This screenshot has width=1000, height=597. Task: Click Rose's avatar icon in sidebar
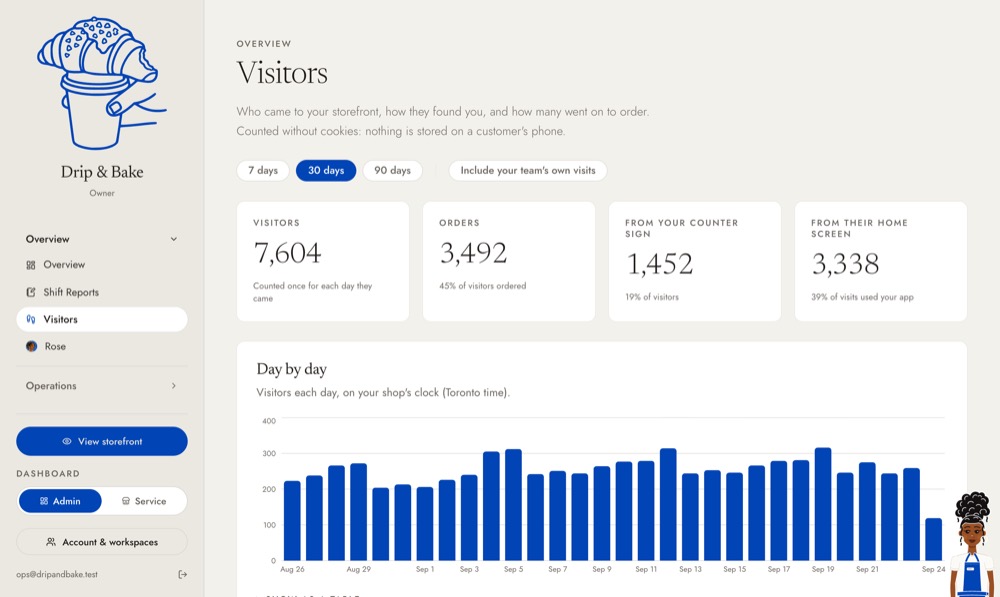coord(31,346)
